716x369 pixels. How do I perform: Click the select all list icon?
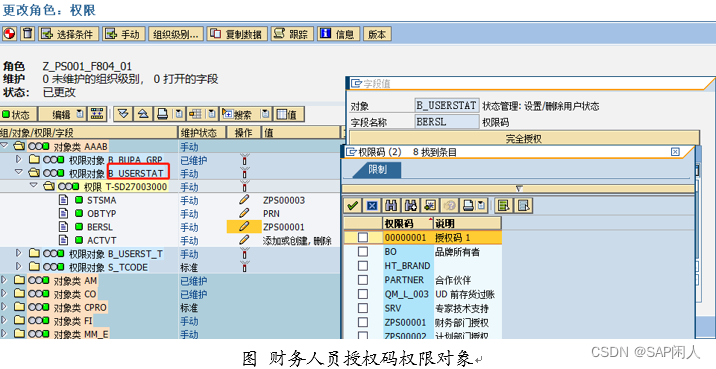click(504, 206)
